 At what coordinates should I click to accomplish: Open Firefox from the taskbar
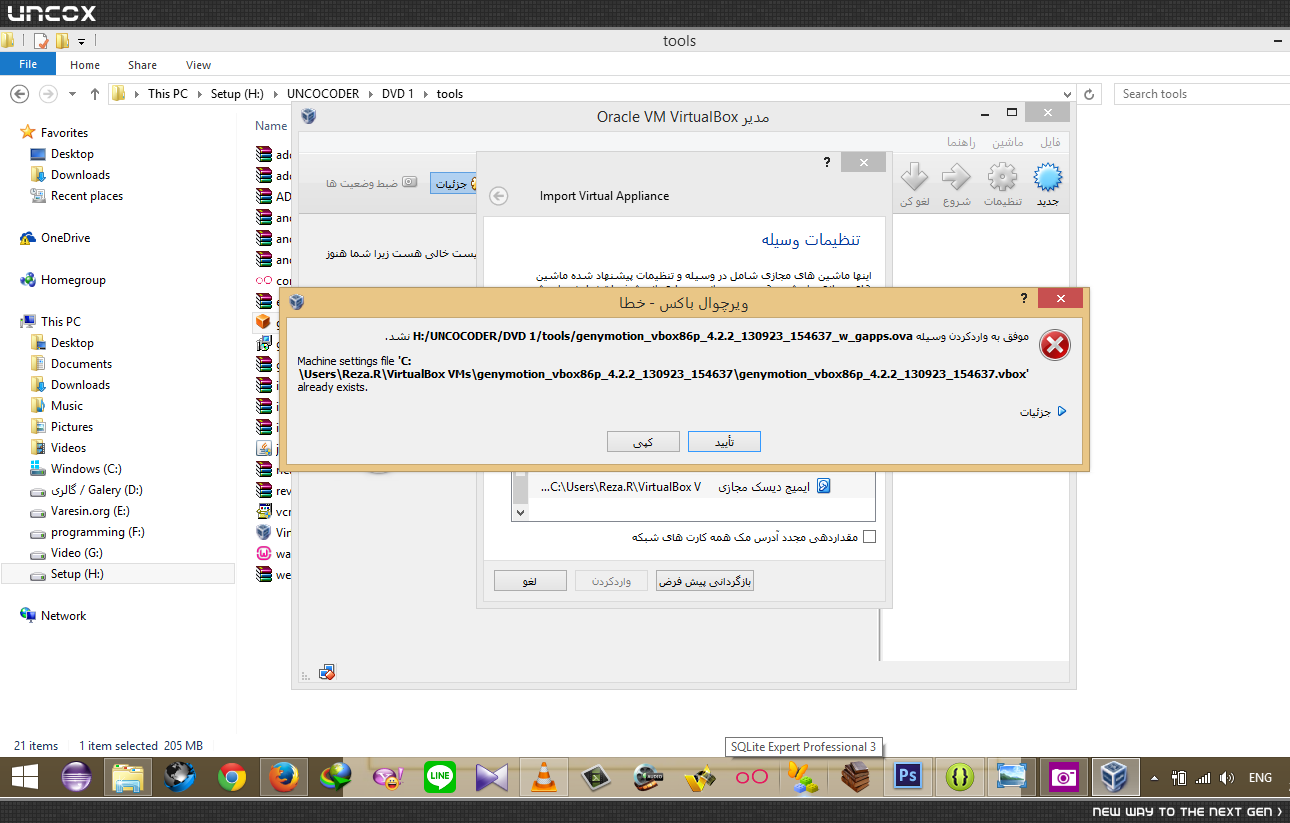click(284, 776)
